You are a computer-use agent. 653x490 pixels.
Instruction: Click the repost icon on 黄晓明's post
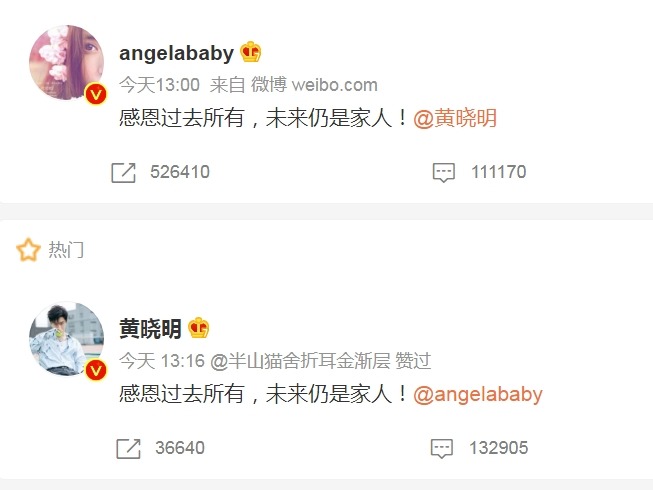(x=128, y=448)
